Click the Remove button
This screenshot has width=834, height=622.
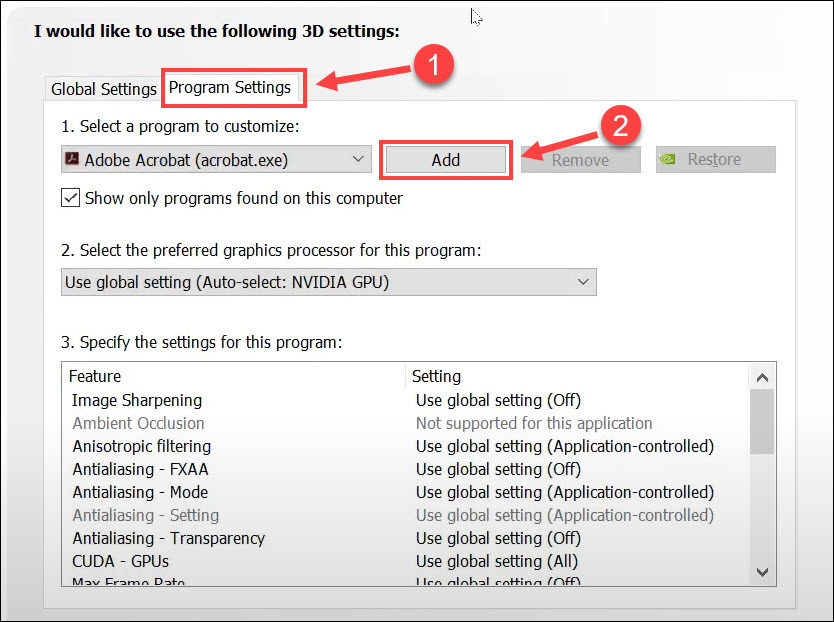[x=580, y=158]
